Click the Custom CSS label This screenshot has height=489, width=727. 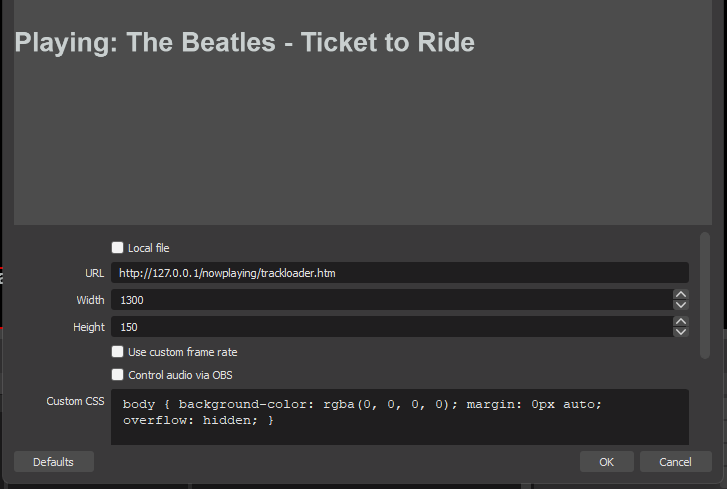coord(75,401)
